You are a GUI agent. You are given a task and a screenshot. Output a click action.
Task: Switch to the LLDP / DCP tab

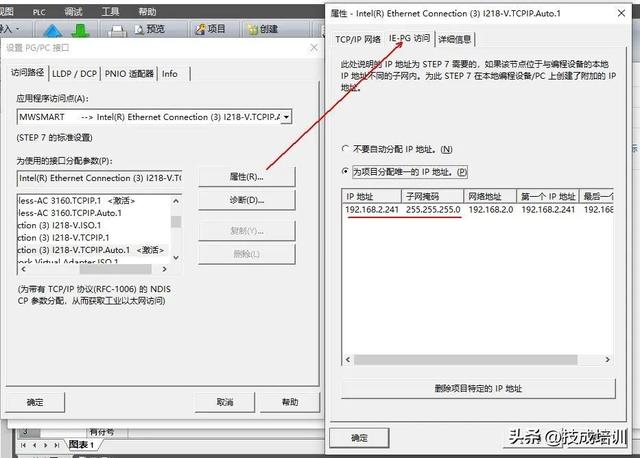(x=74, y=74)
